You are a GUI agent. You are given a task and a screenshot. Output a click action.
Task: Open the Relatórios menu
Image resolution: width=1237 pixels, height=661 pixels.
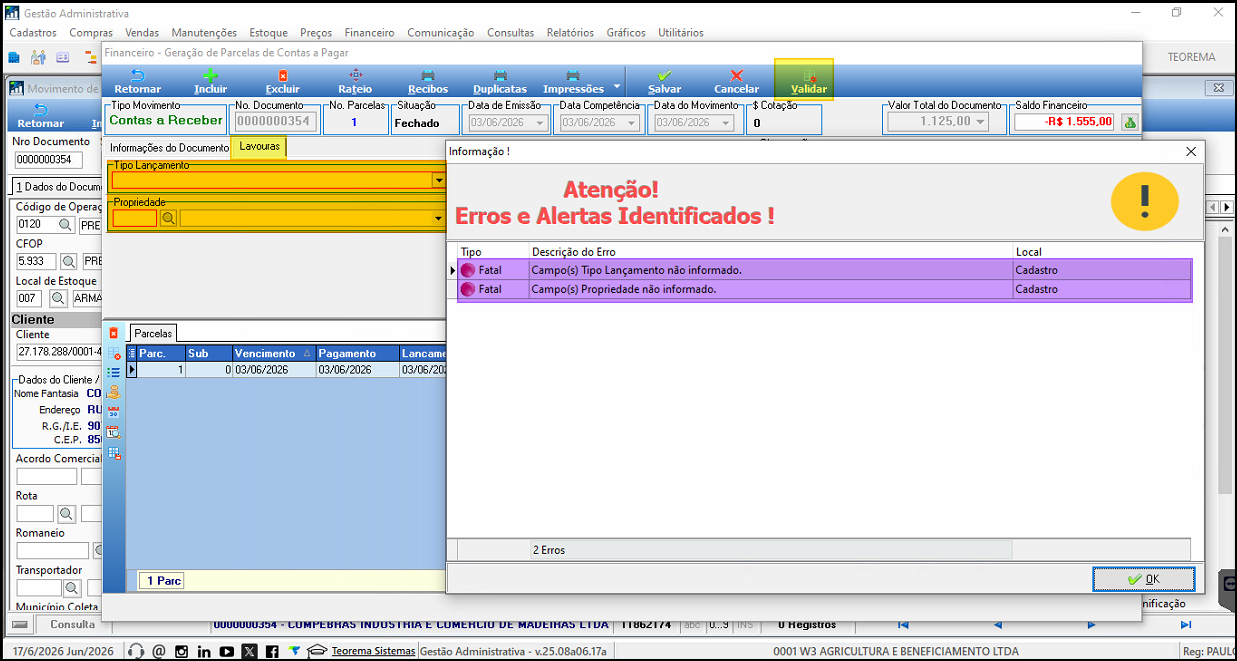coord(570,33)
